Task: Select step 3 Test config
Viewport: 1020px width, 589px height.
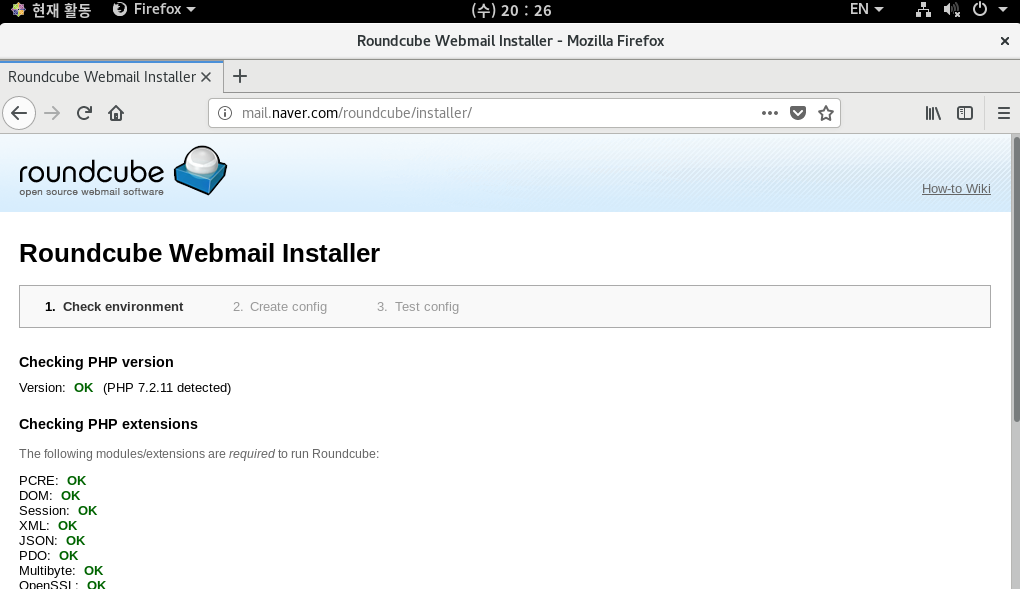Action: pyautogui.click(x=418, y=307)
